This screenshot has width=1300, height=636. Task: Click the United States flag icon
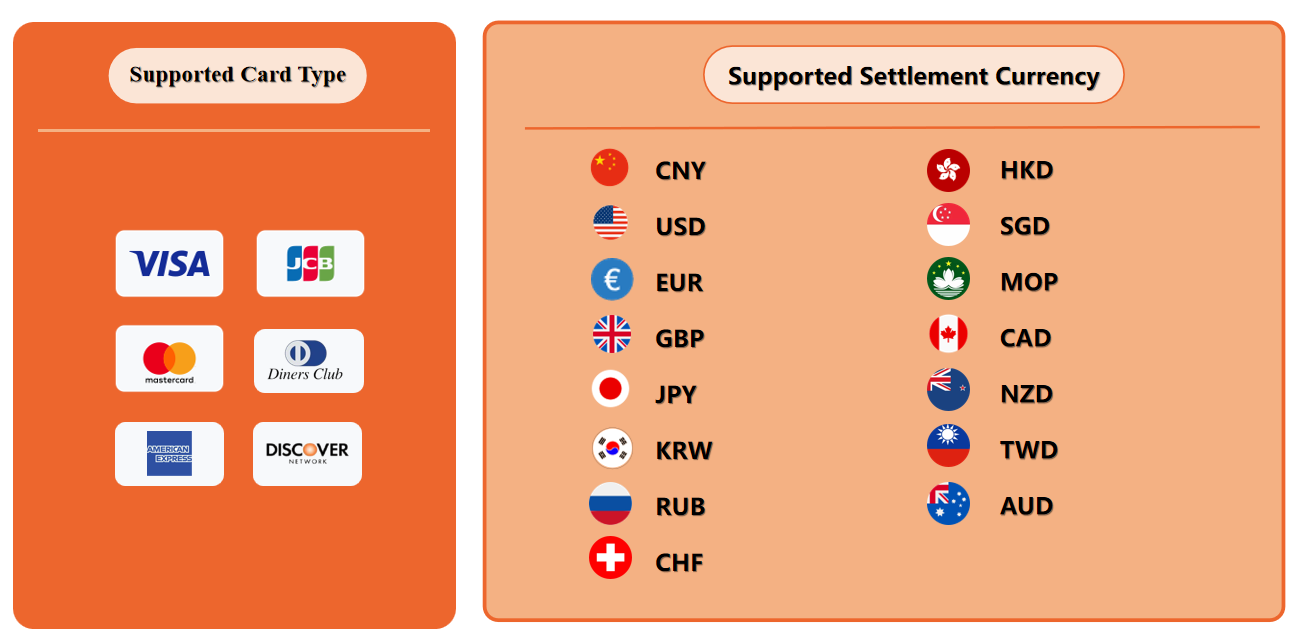click(610, 222)
